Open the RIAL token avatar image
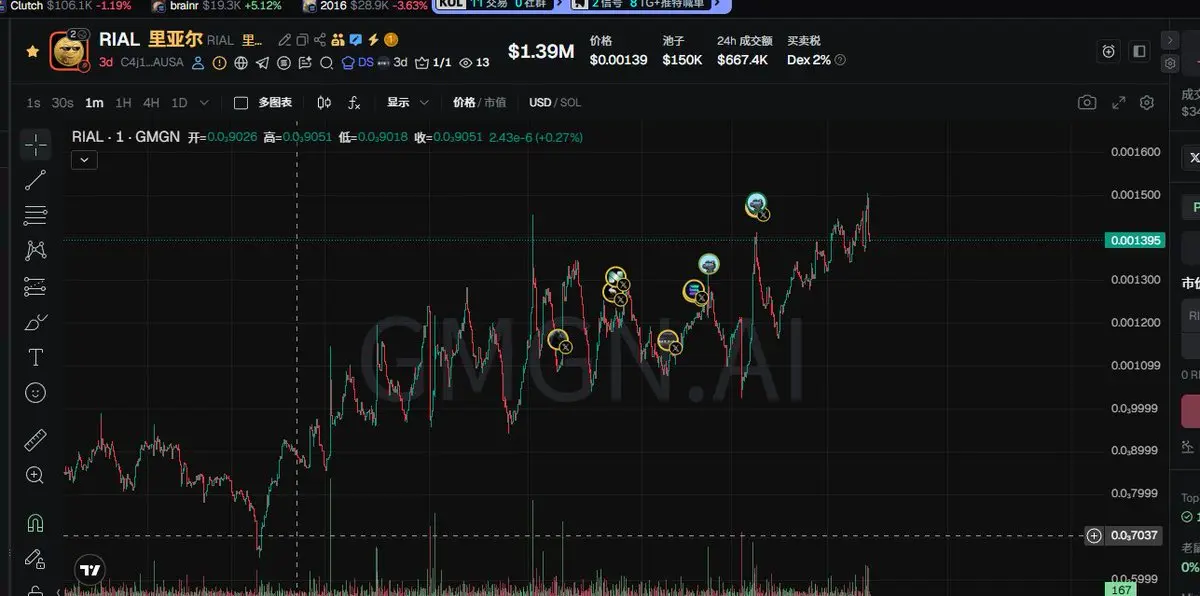Screen dimensions: 1200x596 point(70,51)
